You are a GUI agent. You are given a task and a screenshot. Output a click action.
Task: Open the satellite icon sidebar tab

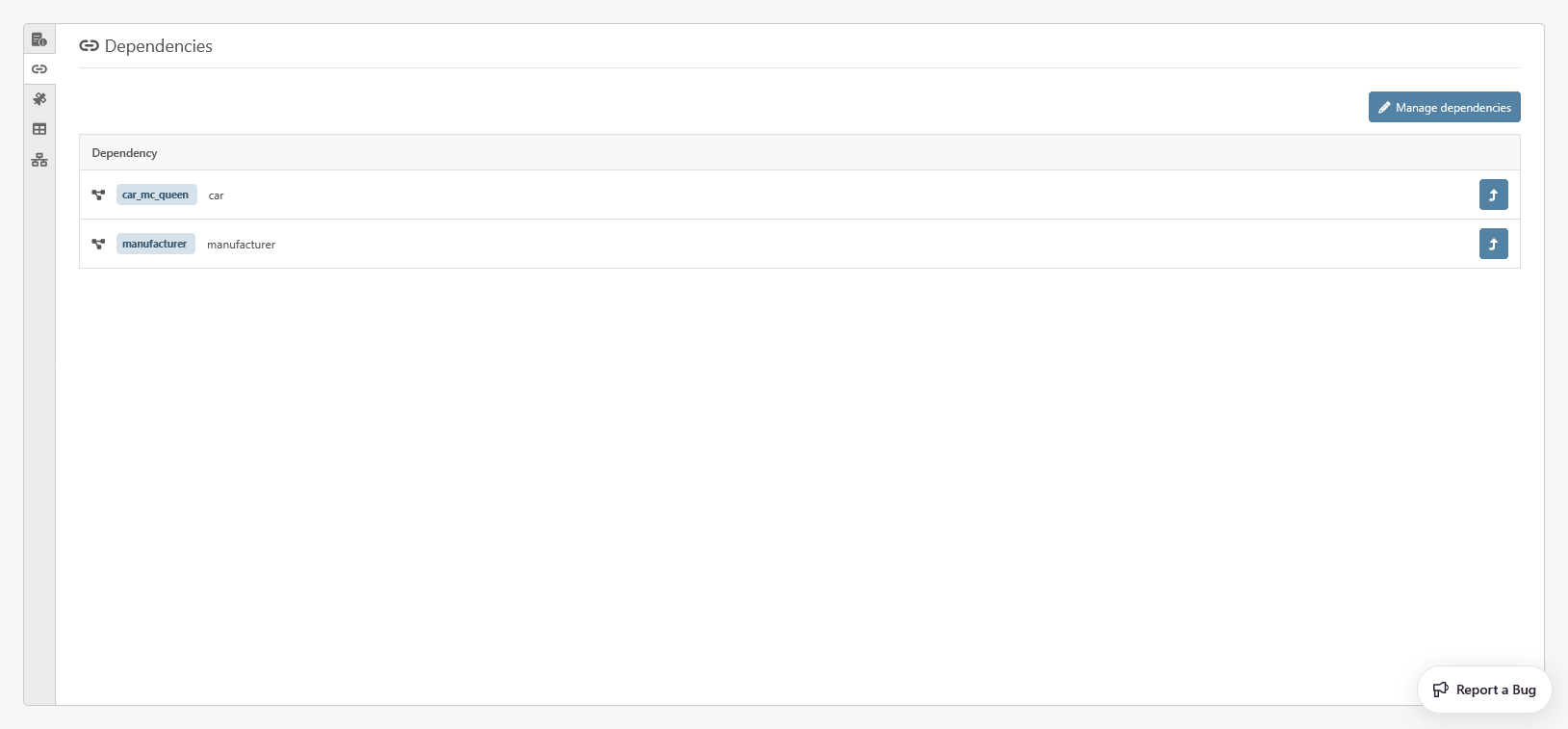point(39,99)
